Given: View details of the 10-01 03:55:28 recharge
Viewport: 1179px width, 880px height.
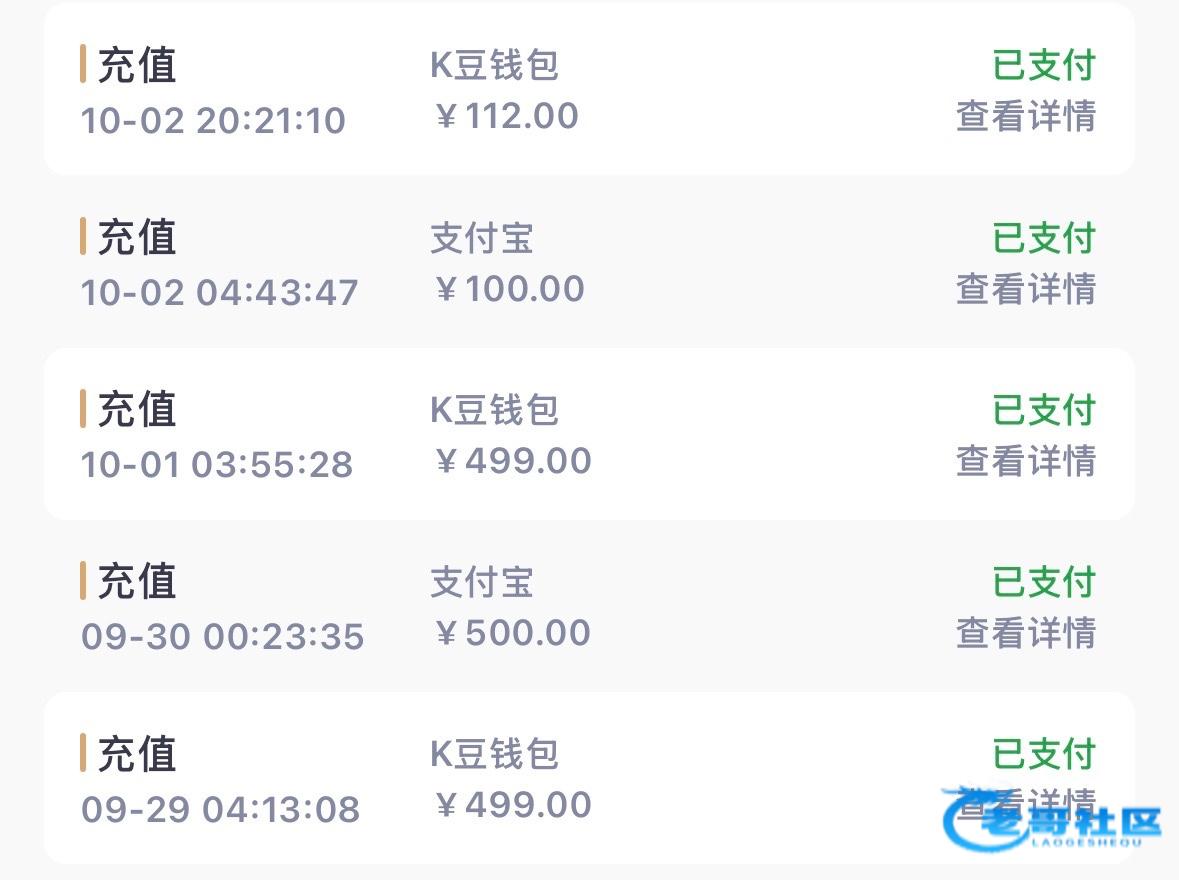Looking at the screenshot, I should coord(1025,461).
